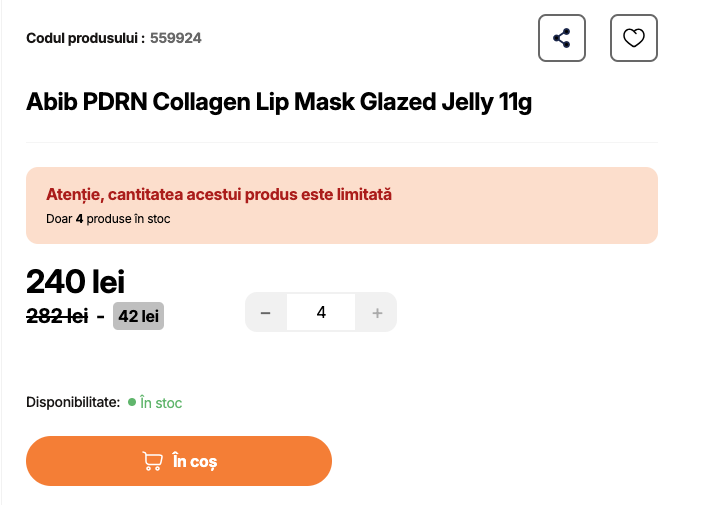Click the Disponibilitate label

click(73, 402)
